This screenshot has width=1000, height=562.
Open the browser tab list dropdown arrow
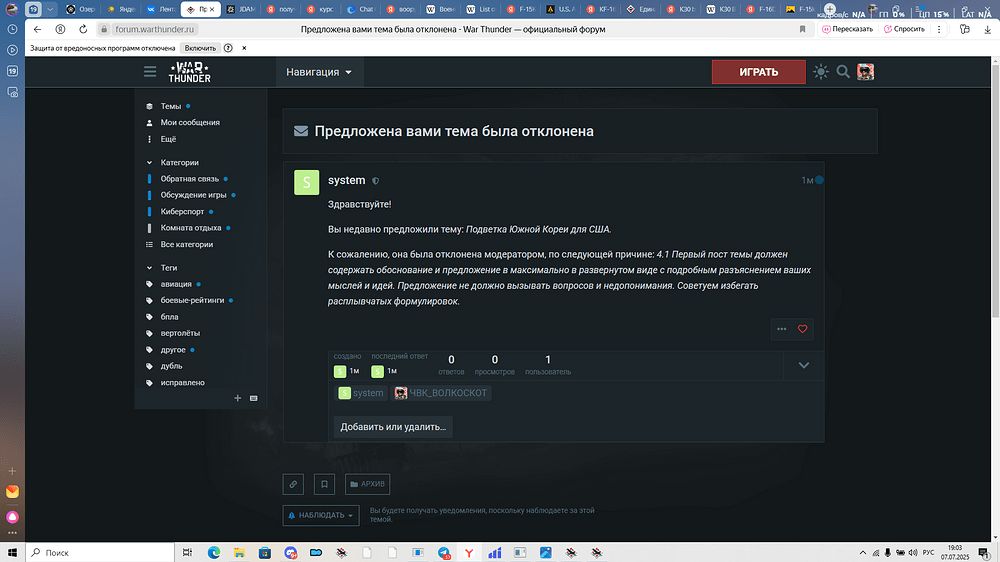(x=50, y=9)
